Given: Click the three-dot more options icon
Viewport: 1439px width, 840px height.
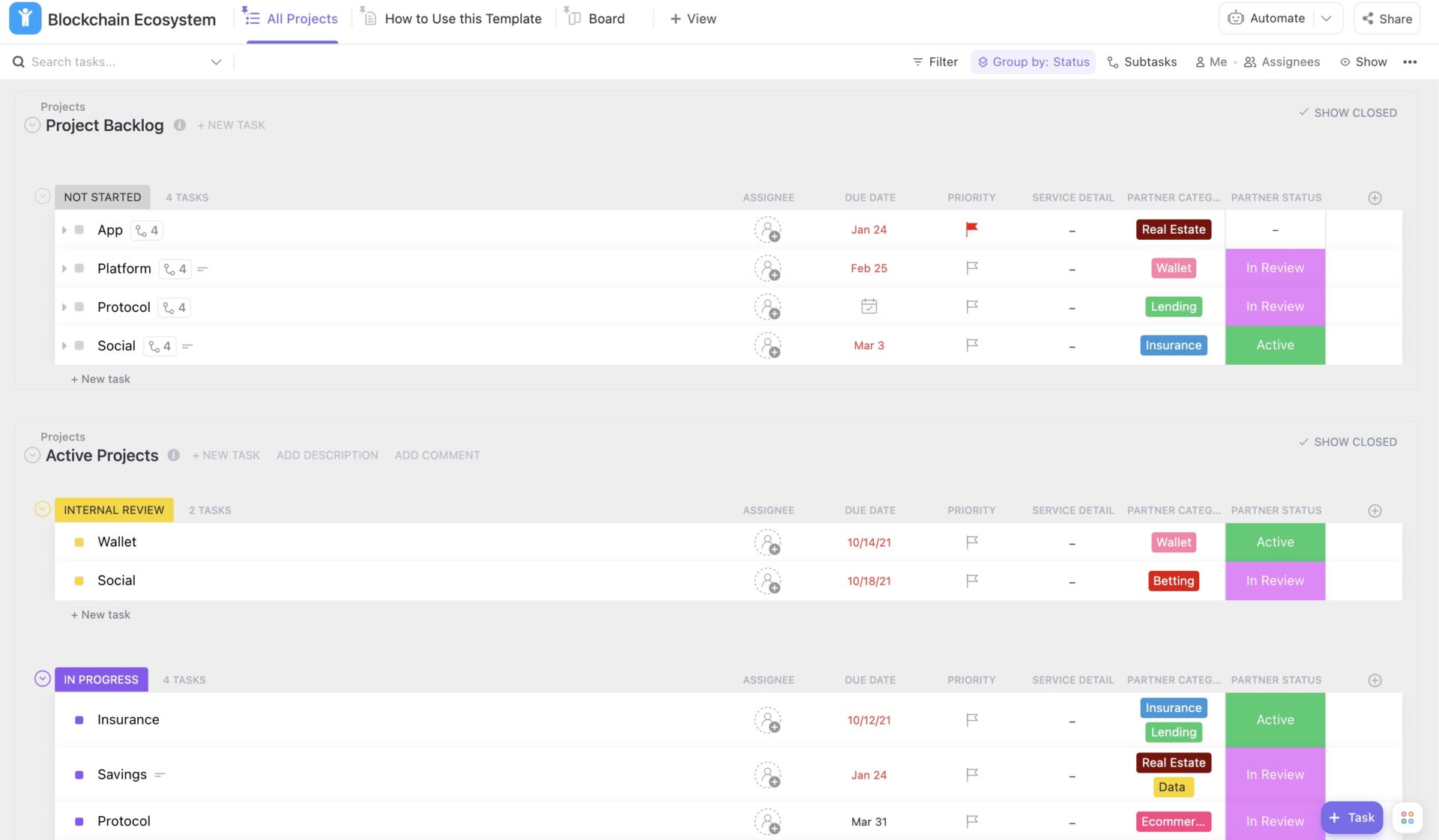Looking at the screenshot, I should (x=1410, y=62).
